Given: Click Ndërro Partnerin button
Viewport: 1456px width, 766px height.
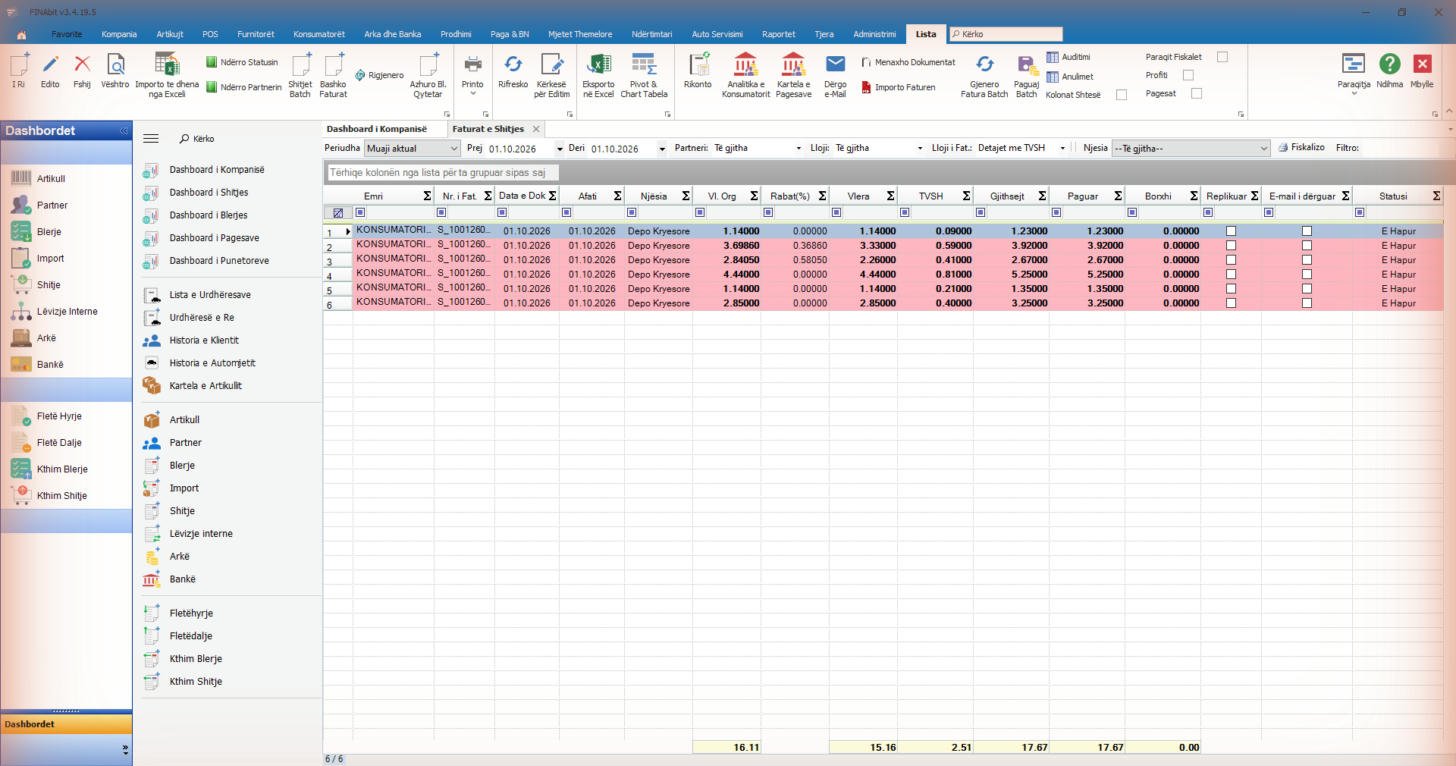Looking at the screenshot, I should [244, 87].
